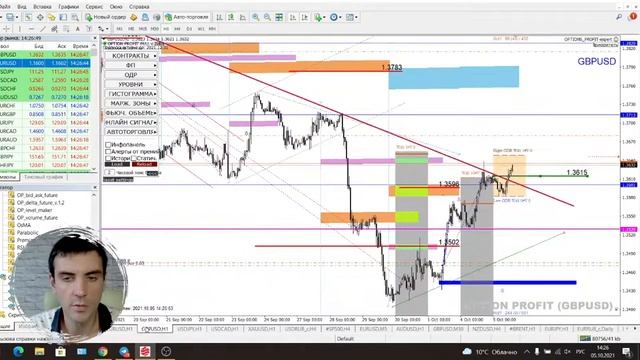
Task: Toggle the chart auto scroll icon
Action: [292, 17]
